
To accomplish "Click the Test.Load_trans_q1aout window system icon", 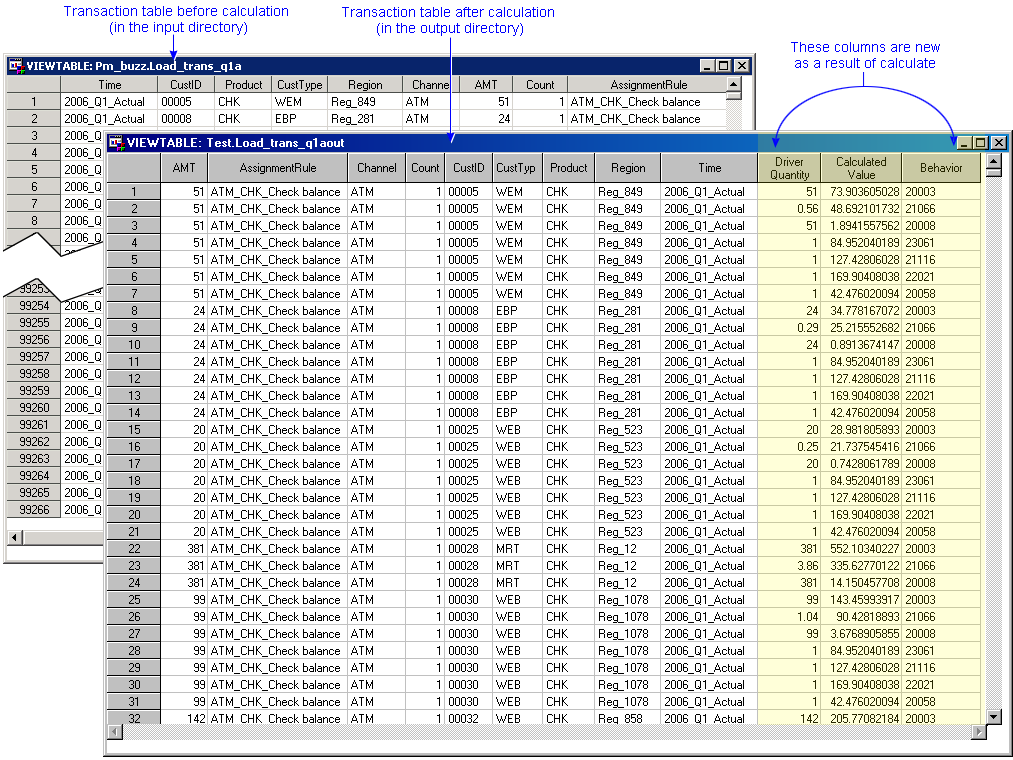I will click(x=116, y=143).
